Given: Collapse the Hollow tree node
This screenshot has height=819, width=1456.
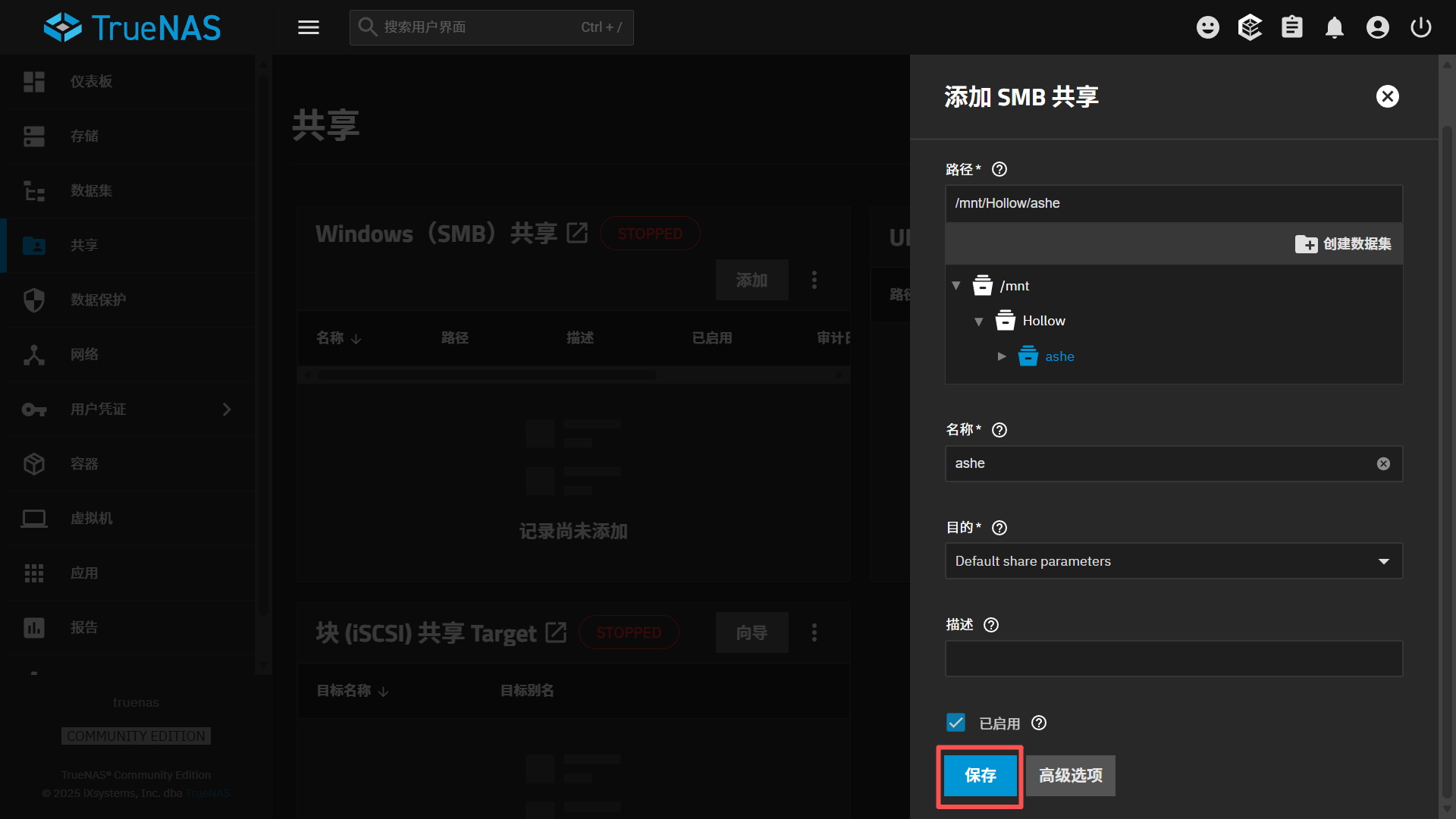Looking at the screenshot, I should [x=979, y=322].
